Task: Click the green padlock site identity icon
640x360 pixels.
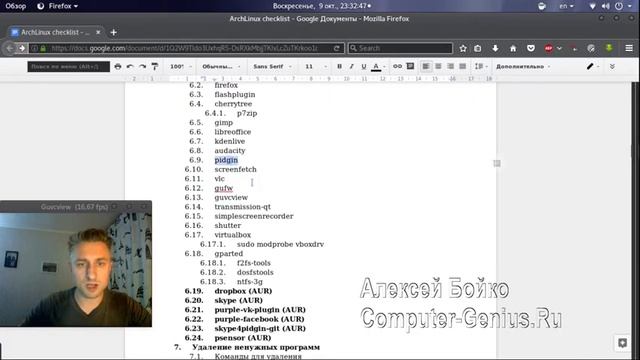Action: coord(43,48)
